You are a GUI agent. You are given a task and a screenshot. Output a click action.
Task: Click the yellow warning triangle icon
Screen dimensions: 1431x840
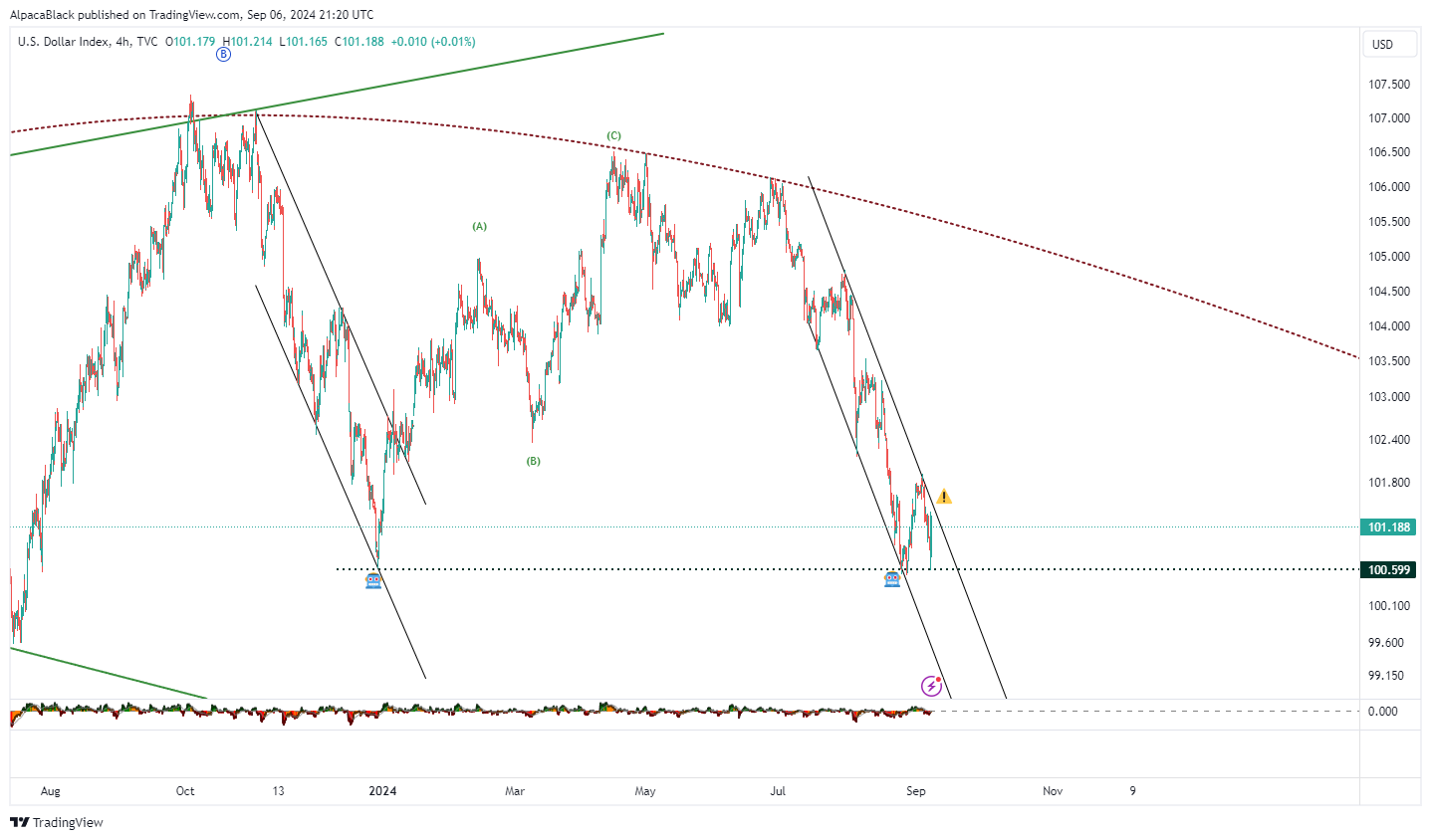(944, 497)
